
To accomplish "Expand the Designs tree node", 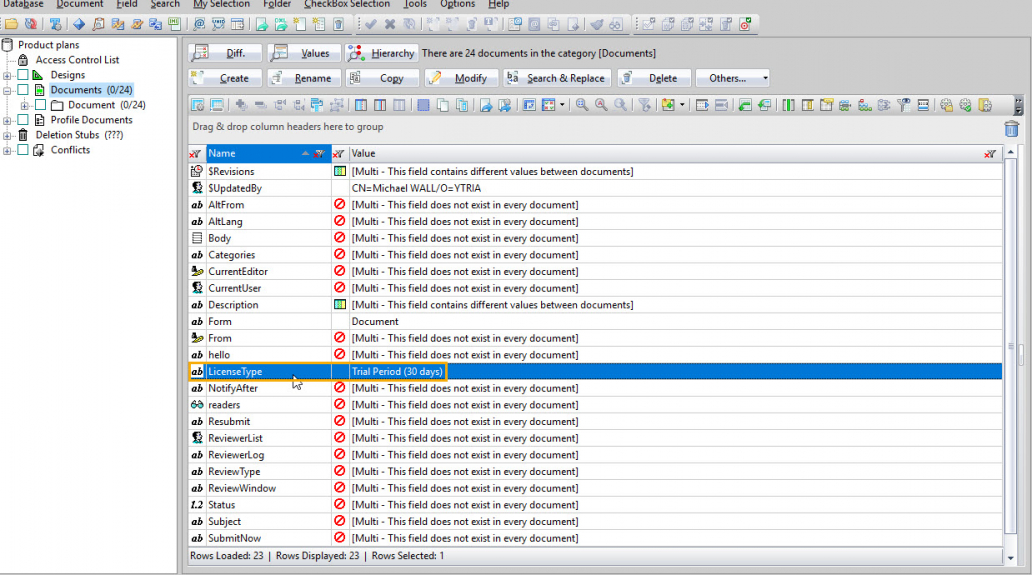I will point(7,75).
